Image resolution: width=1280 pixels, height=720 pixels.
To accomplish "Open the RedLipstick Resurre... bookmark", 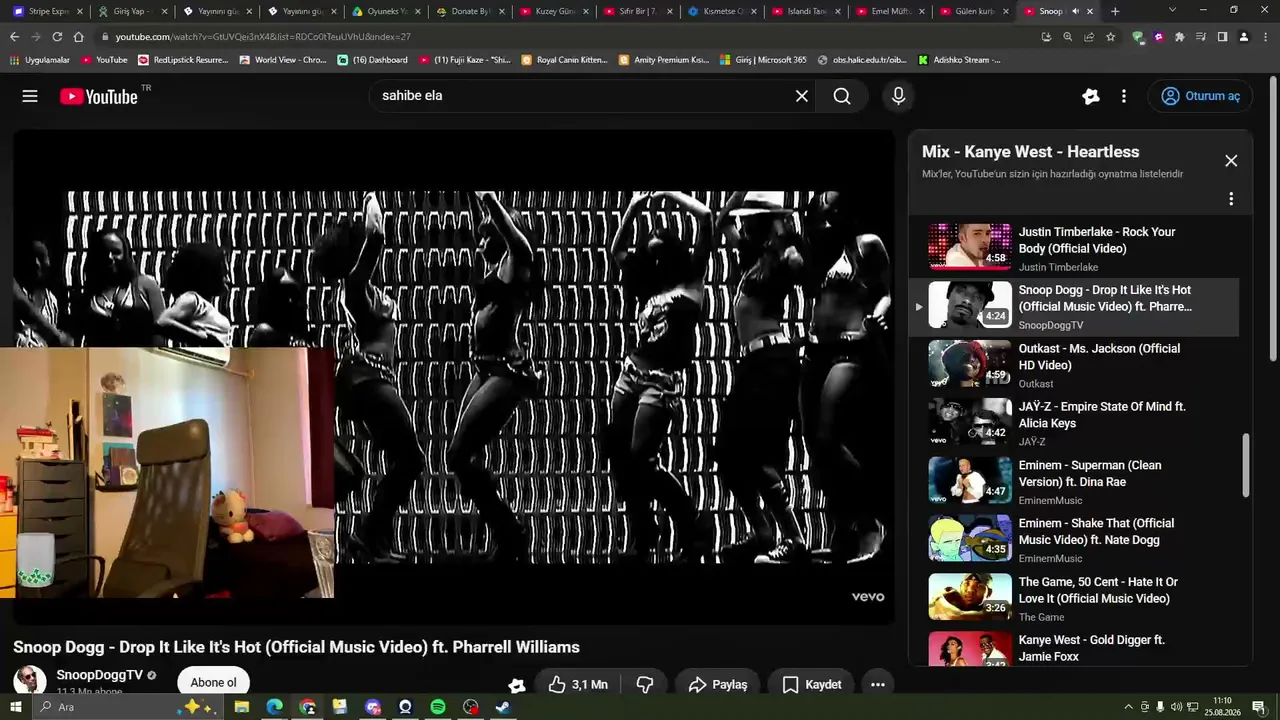I will pos(183,60).
